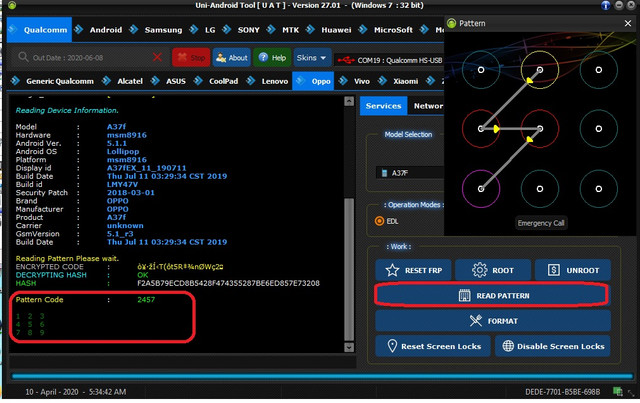
Task: Click the purple-ringed bottom left pattern dot
Action: click(x=481, y=189)
